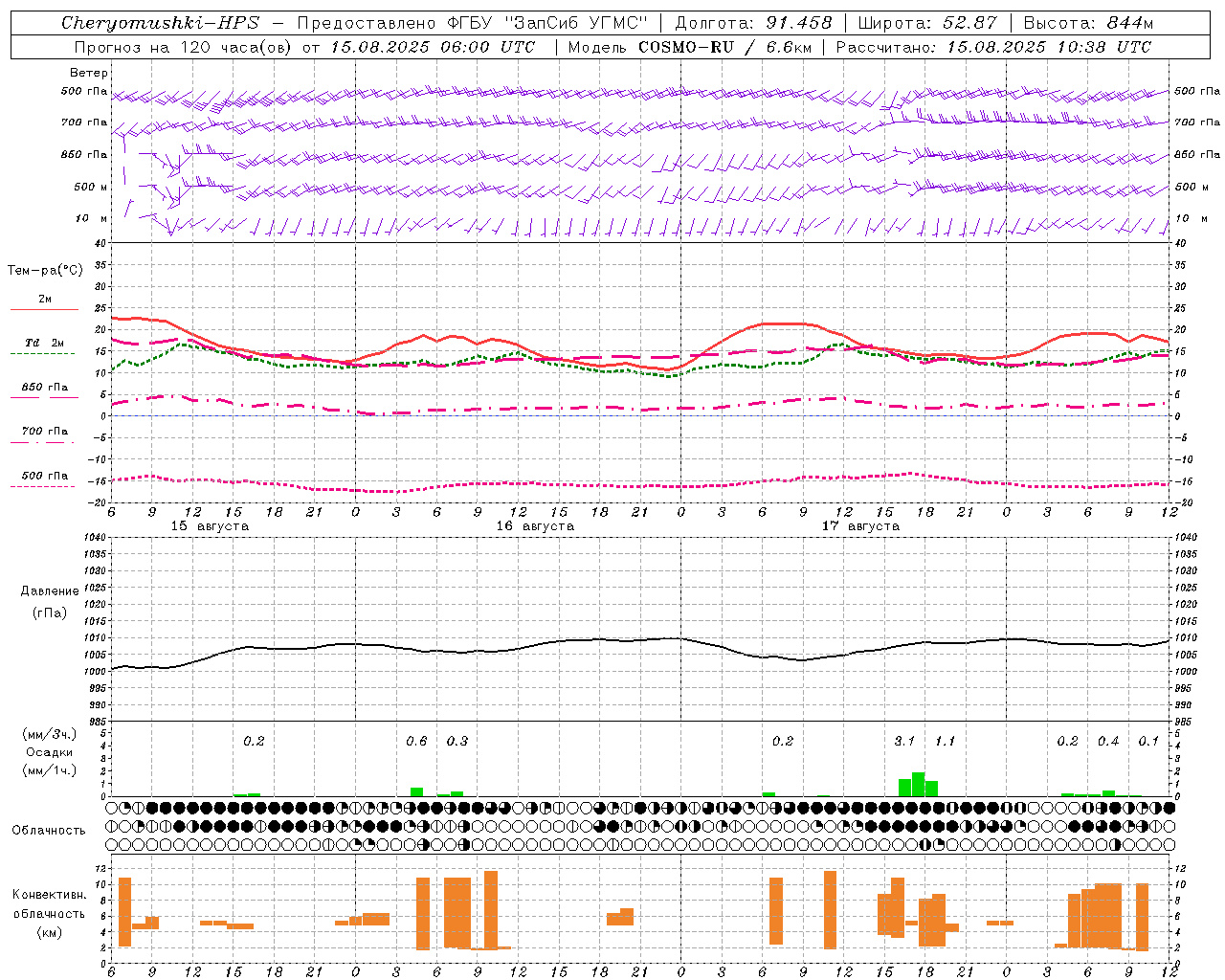1225x980 pixels.
Task: Click the tallest green precipitation bar
Action: [918, 784]
